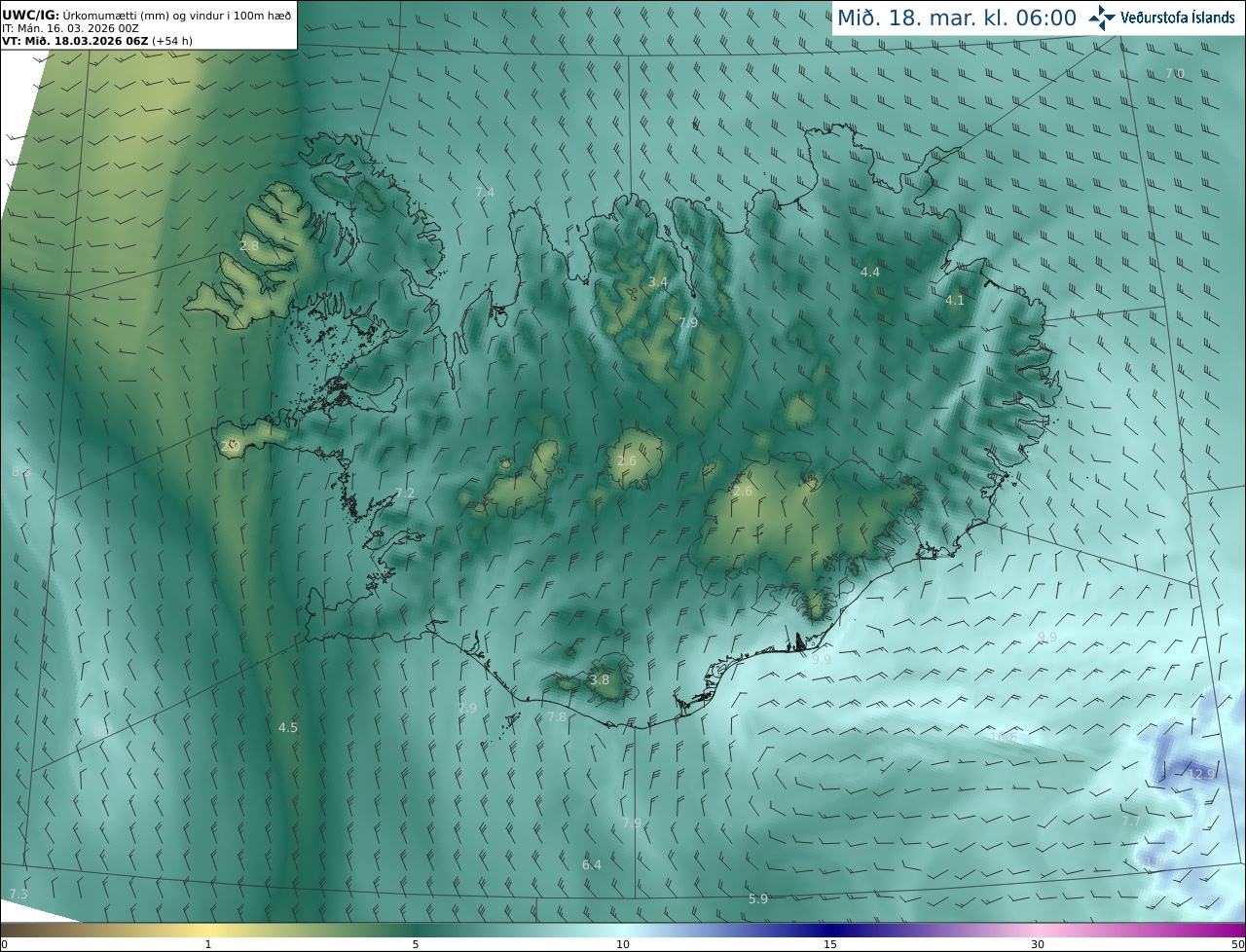Click the '4.5' map value
Screen dimensions: 1246x952
288,728
